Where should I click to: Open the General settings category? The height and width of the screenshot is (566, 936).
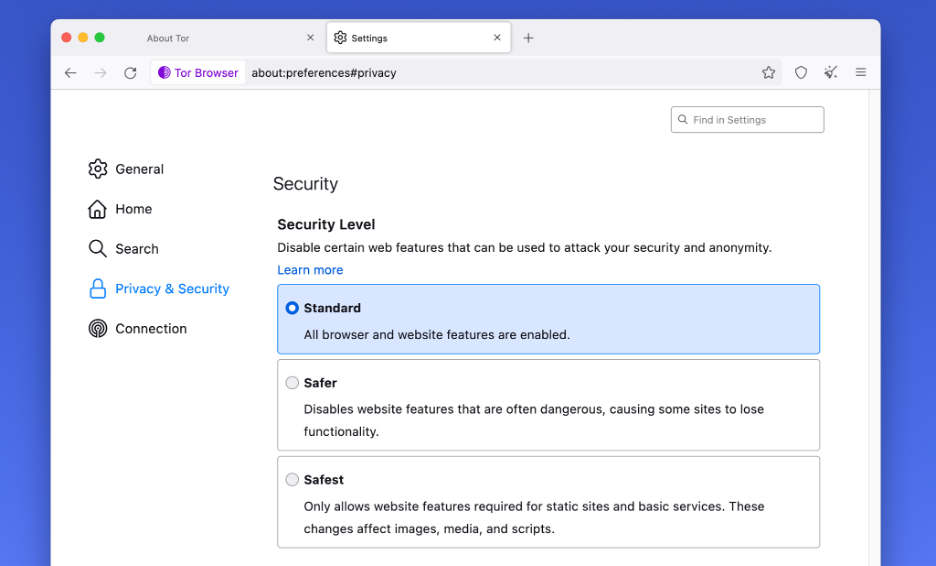(126, 169)
